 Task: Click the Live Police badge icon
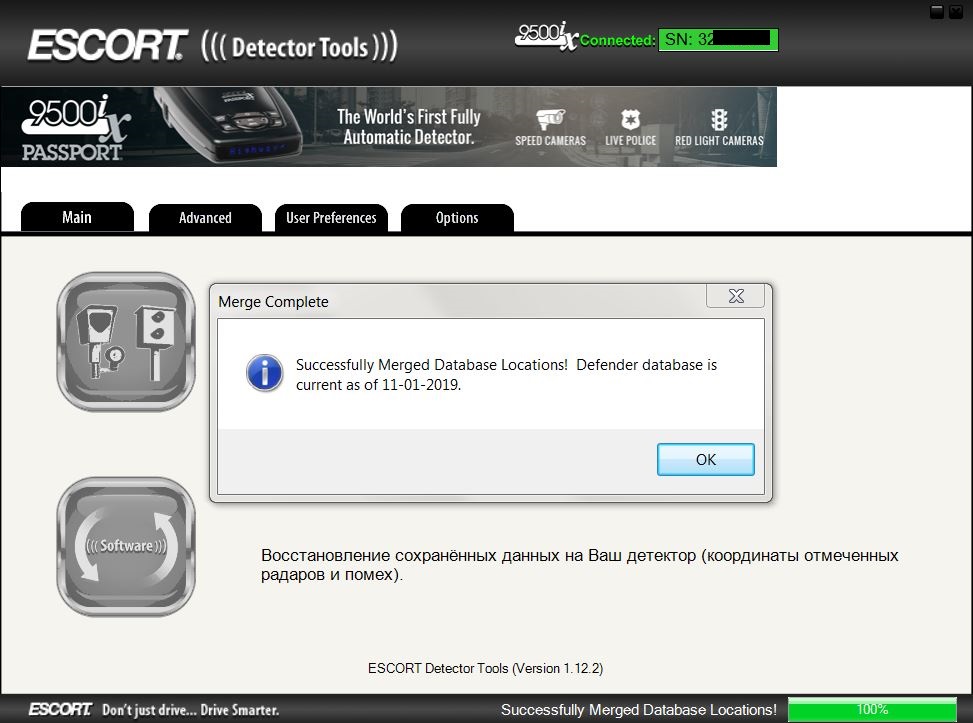(x=630, y=121)
